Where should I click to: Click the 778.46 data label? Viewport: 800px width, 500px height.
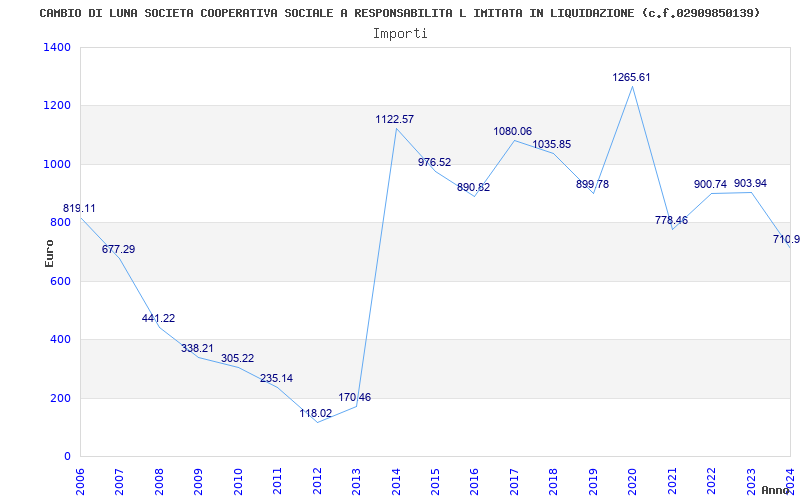tap(671, 221)
